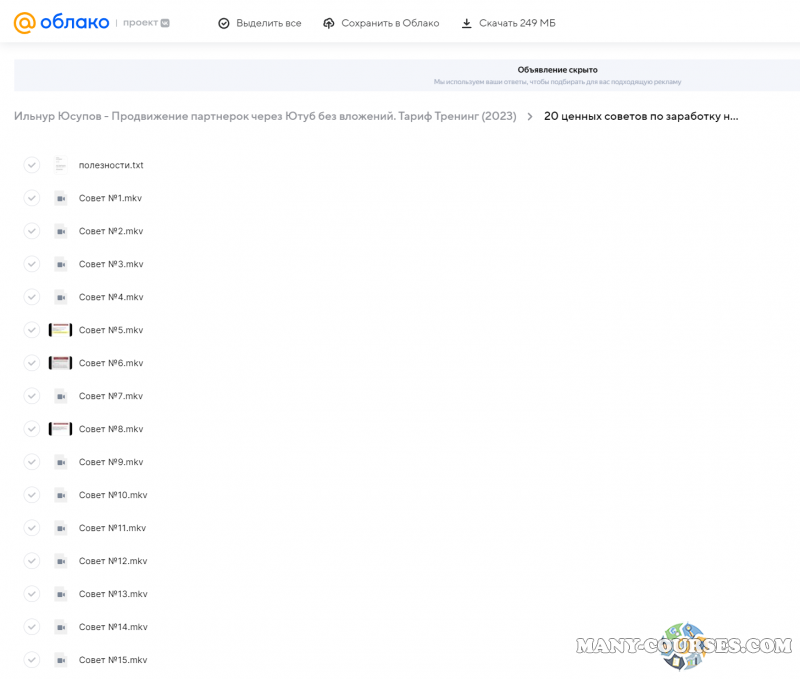Open the Совет №5.mkv video thumbnail
Viewport: 800px width, 679px height.
coord(60,330)
